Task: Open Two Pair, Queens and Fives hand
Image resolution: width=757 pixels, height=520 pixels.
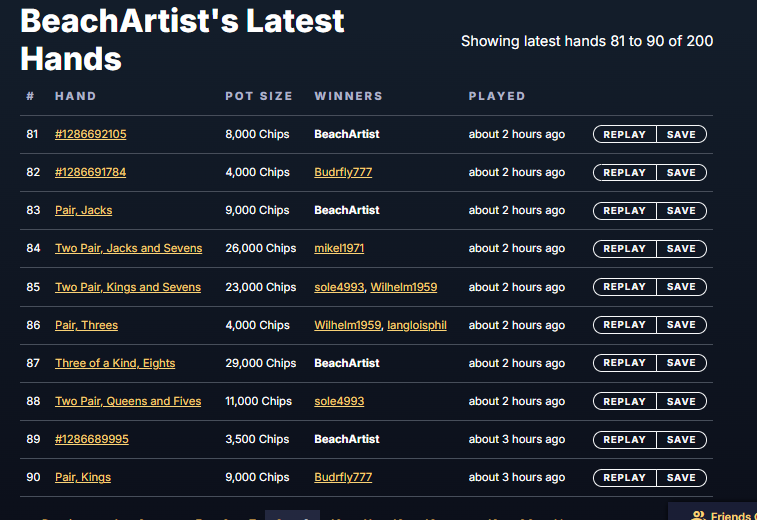Action: (x=128, y=401)
